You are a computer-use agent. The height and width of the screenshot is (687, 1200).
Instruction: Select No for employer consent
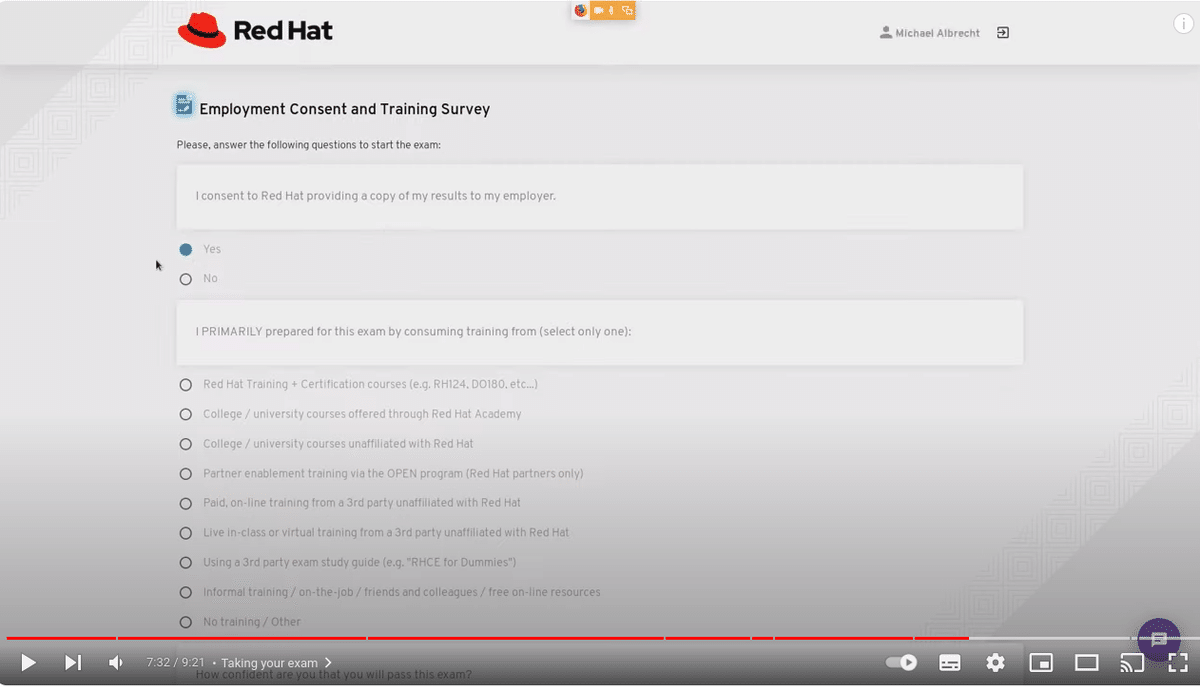coord(185,279)
